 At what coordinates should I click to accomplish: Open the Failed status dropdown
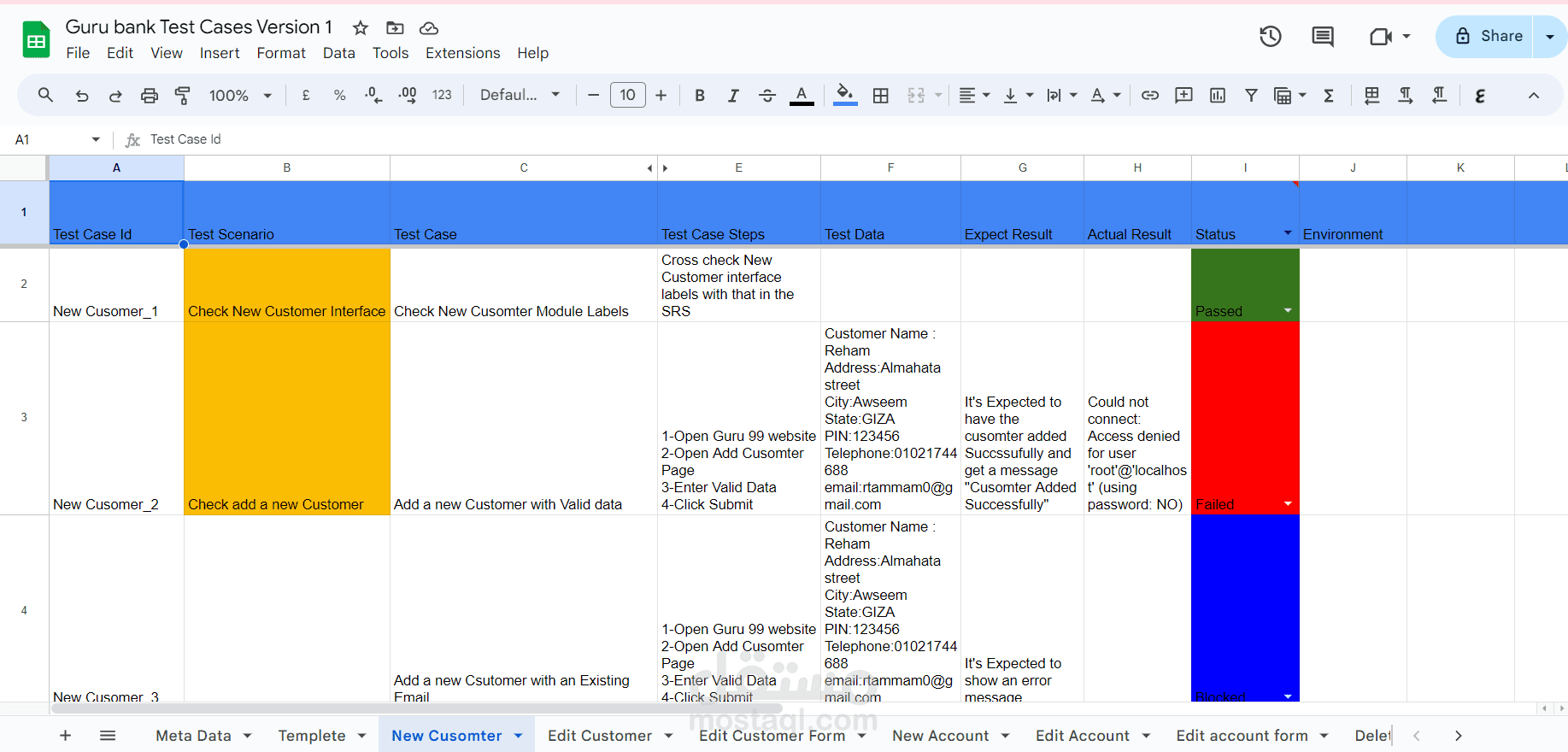coord(1288,504)
